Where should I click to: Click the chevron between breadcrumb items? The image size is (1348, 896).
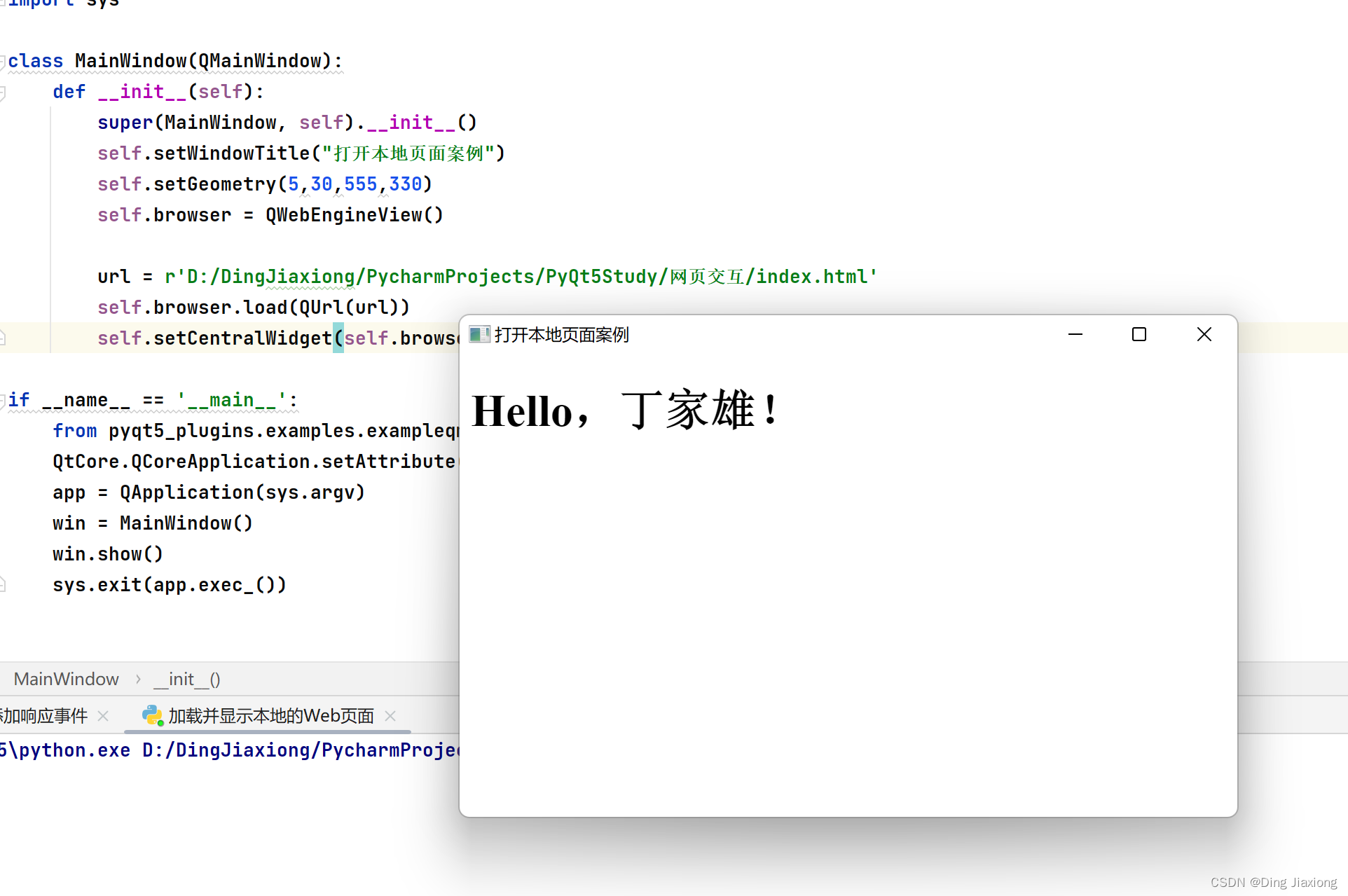(138, 679)
